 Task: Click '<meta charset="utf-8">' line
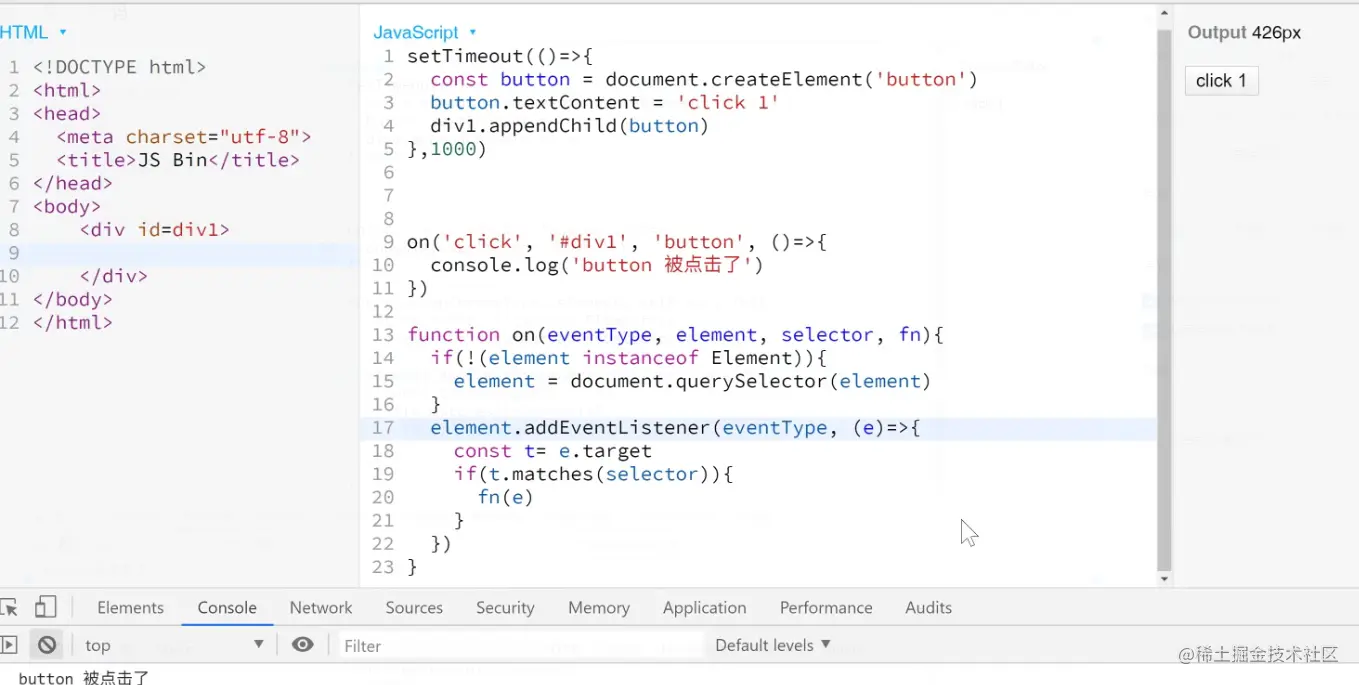pyautogui.click(x=184, y=137)
